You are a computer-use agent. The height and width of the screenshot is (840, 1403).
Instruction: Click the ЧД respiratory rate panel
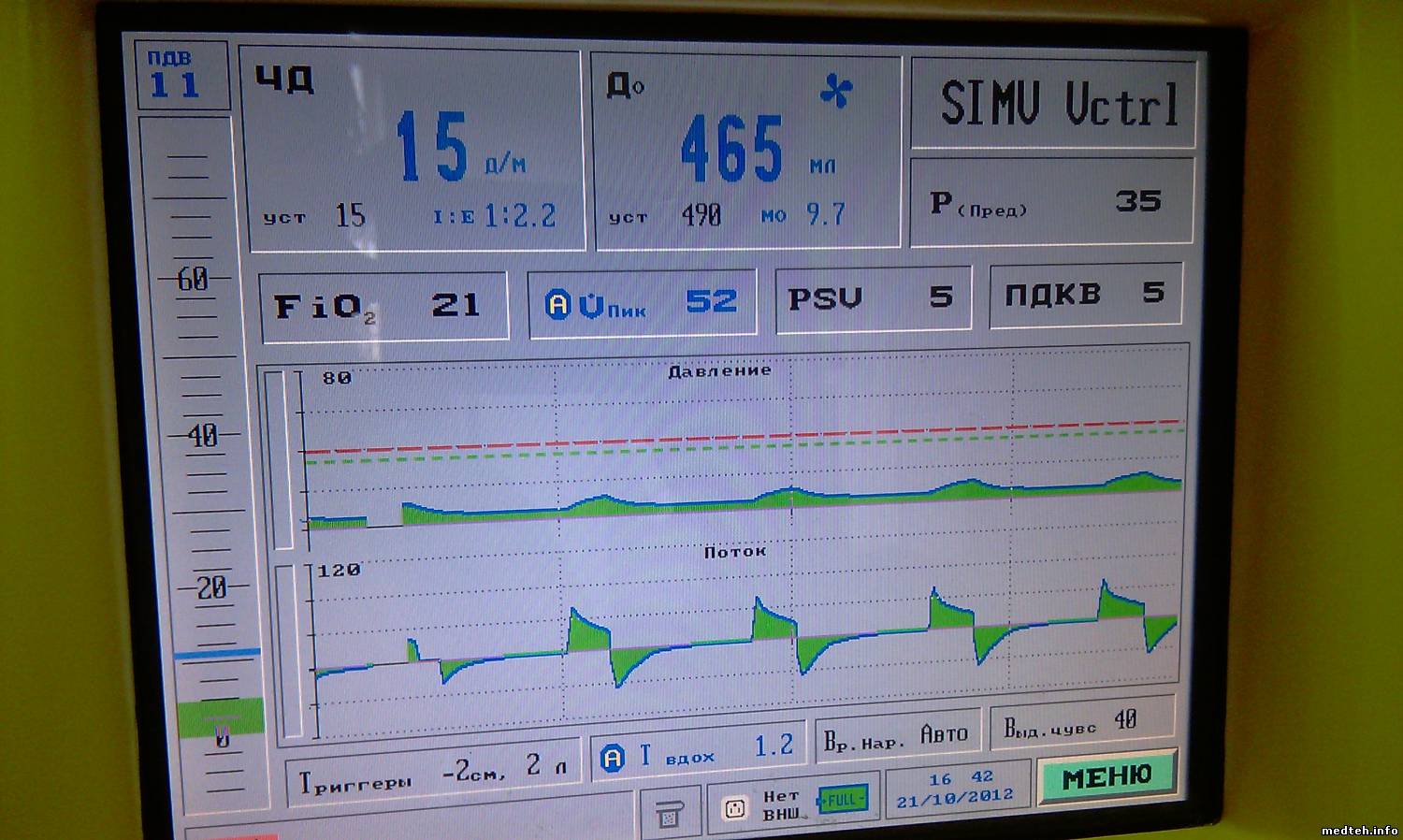click(412, 150)
